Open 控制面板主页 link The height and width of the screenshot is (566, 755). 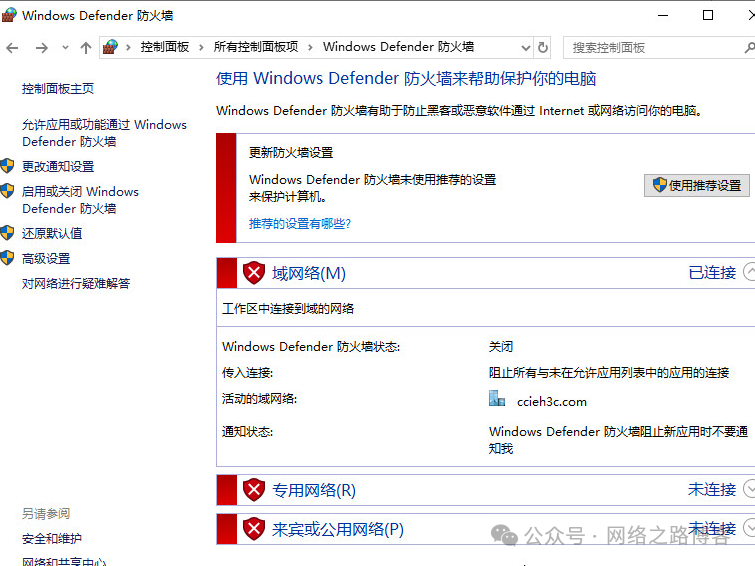pyautogui.click(x=58, y=89)
